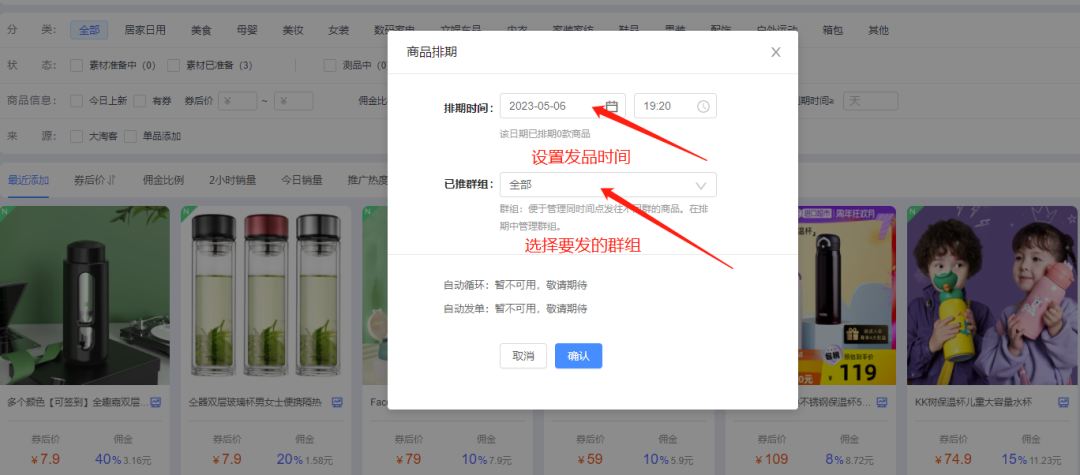Click chart icon on 全器双层玻璃杯 product card
The height and width of the screenshot is (475, 1080).
337,402
